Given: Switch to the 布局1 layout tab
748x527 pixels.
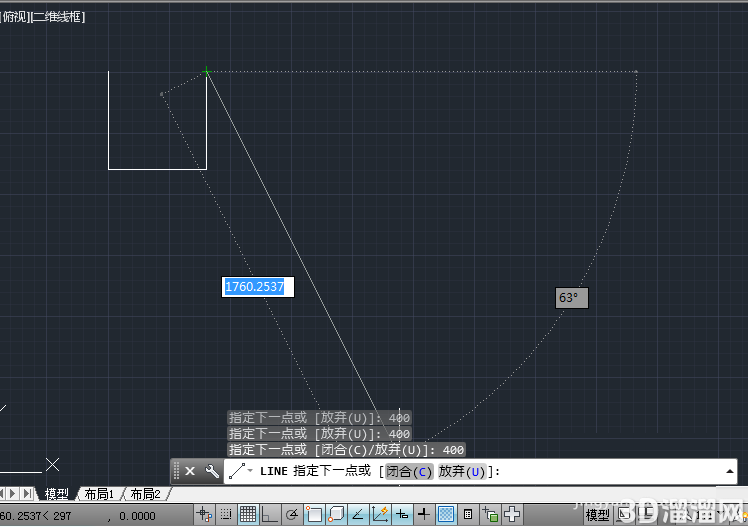Looking at the screenshot, I should pyautogui.click(x=99, y=494).
